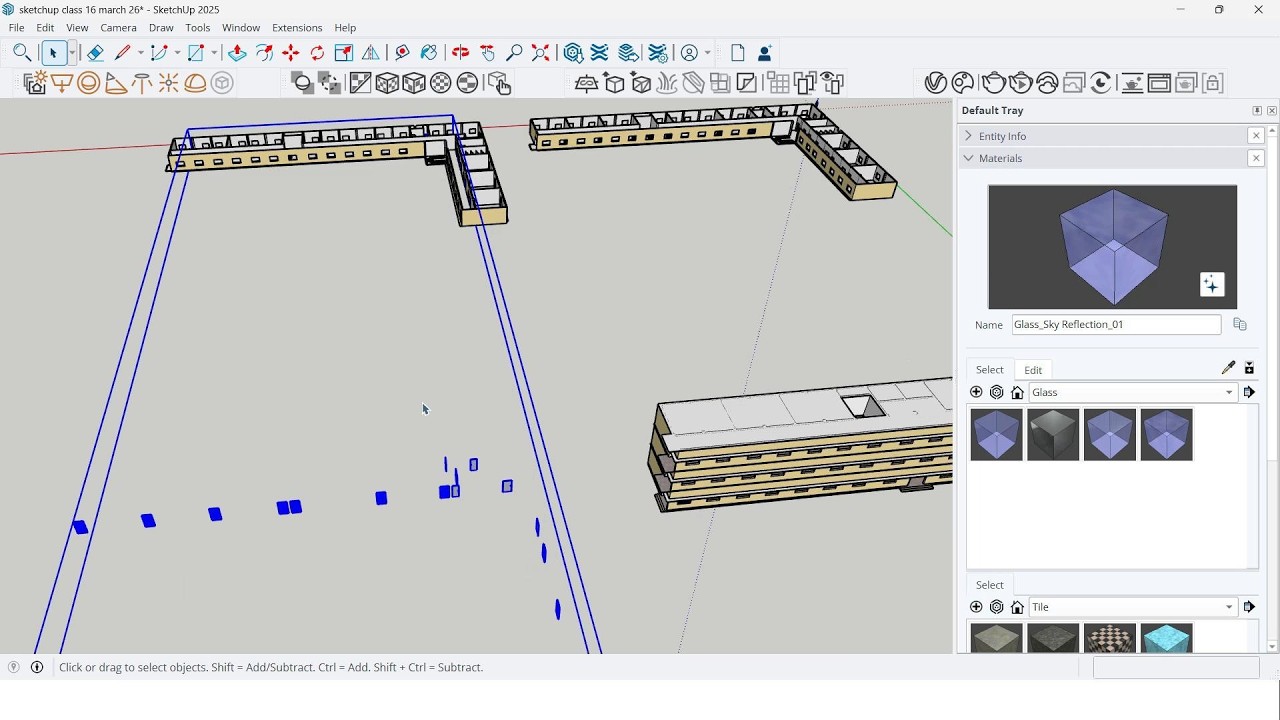The width and height of the screenshot is (1280, 720).
Task: Close the Materials panel
Action: click(x=1257, y=158)
